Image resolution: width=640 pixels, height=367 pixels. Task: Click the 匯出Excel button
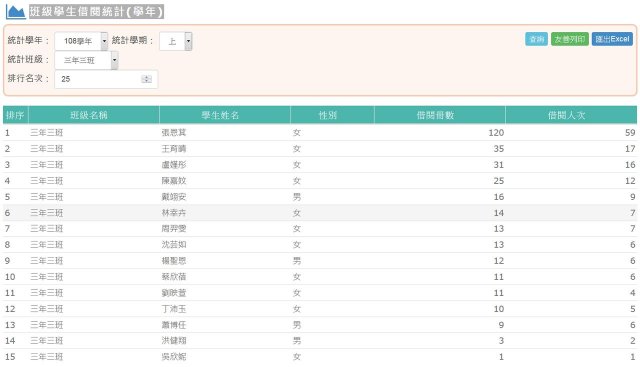[612, 39]
